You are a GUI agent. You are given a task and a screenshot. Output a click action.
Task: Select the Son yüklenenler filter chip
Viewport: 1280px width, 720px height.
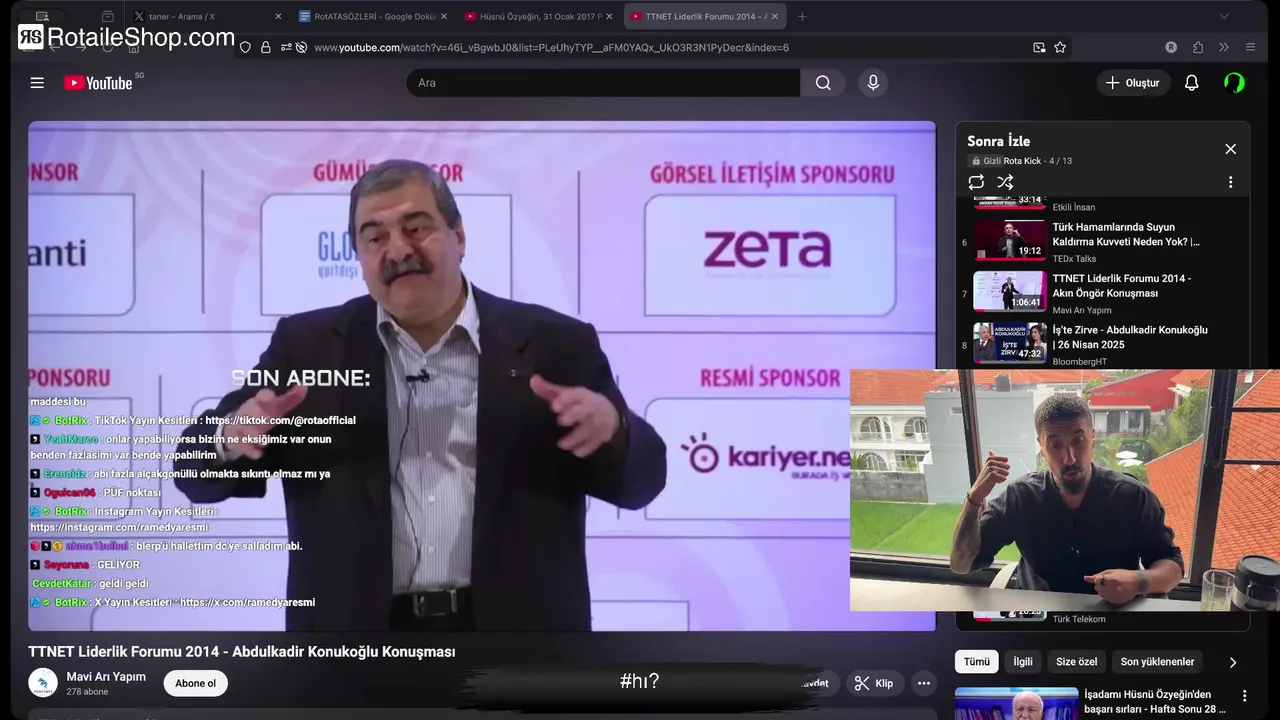coord(1157,662)
